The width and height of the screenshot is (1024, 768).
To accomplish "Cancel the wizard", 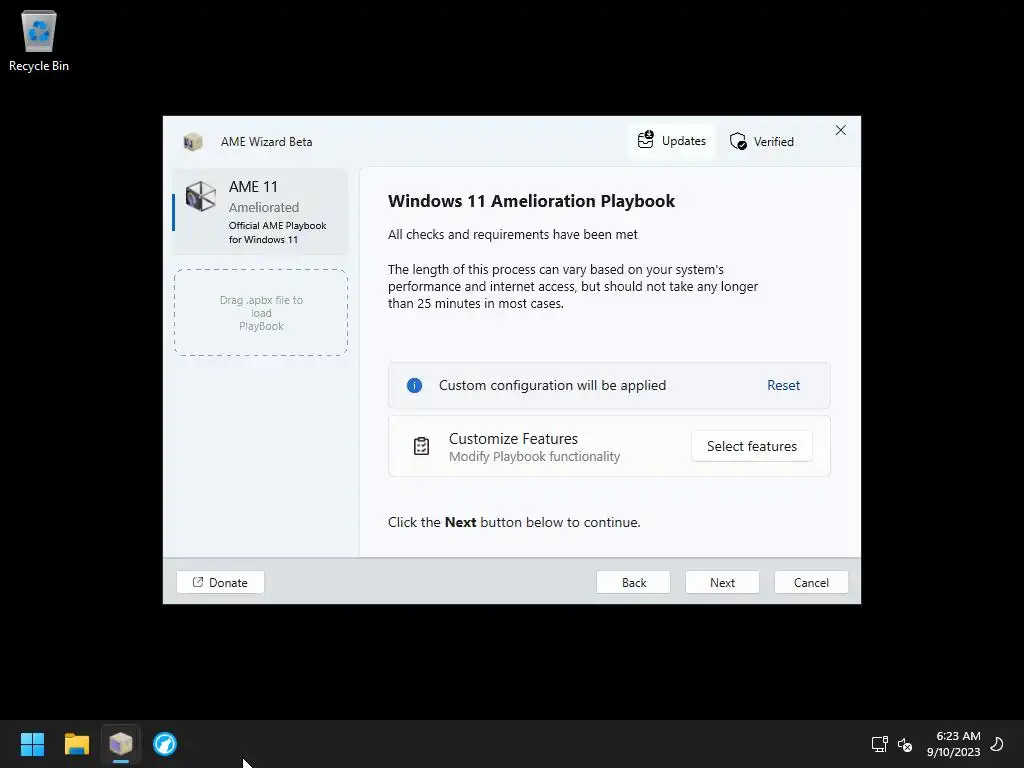I will click(811, 583).
